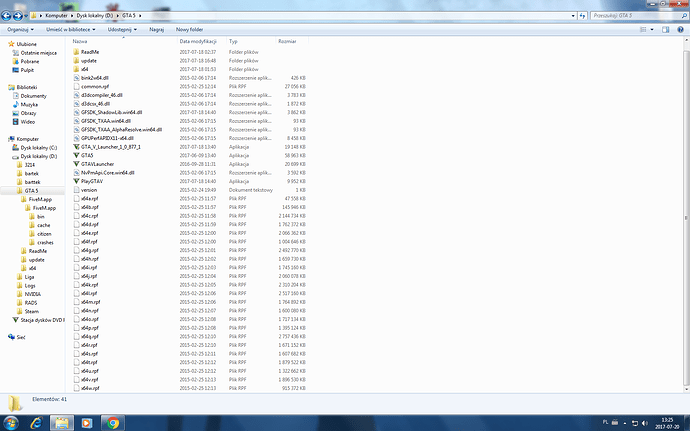Sort by the Rozmiar column header
Screen dimensions: 690x431
click(x=292, y=41)
